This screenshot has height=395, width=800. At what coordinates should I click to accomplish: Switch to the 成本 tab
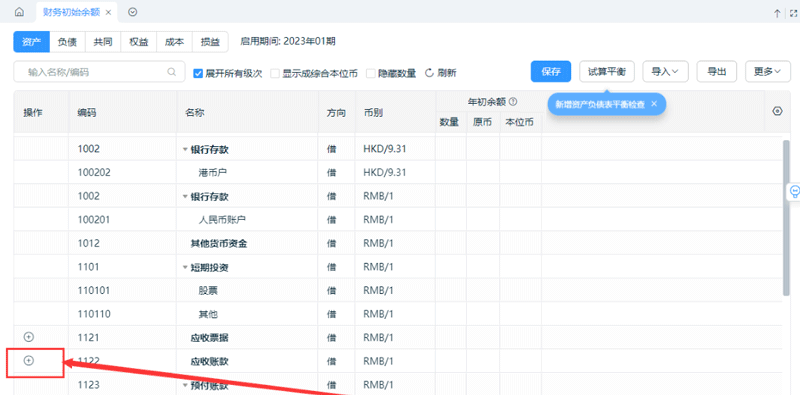[174, 42]
